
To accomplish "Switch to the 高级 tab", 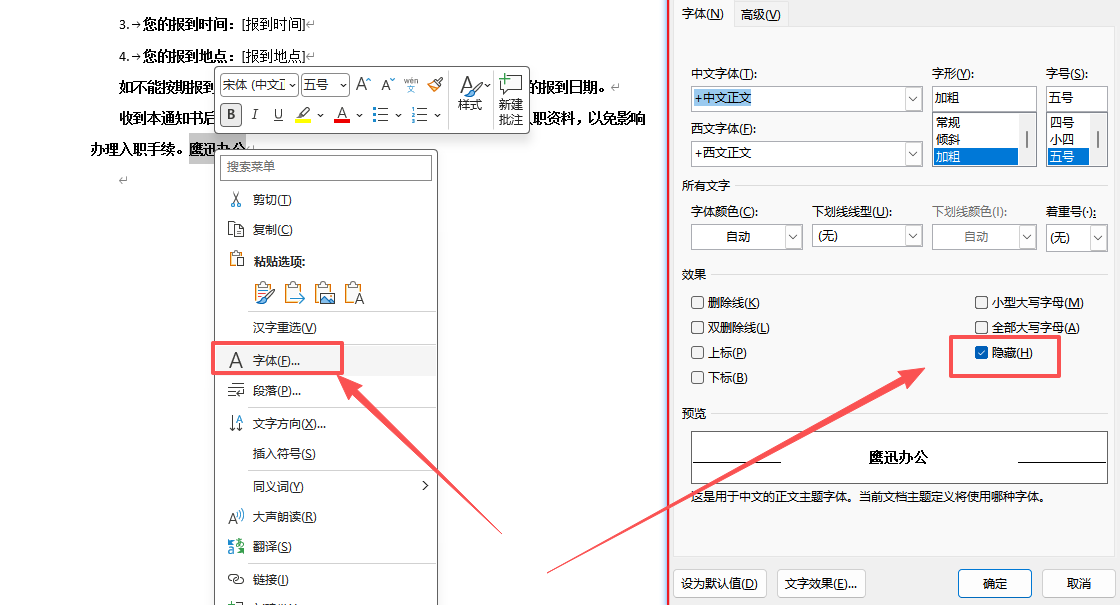I will (x=759, y=14).
